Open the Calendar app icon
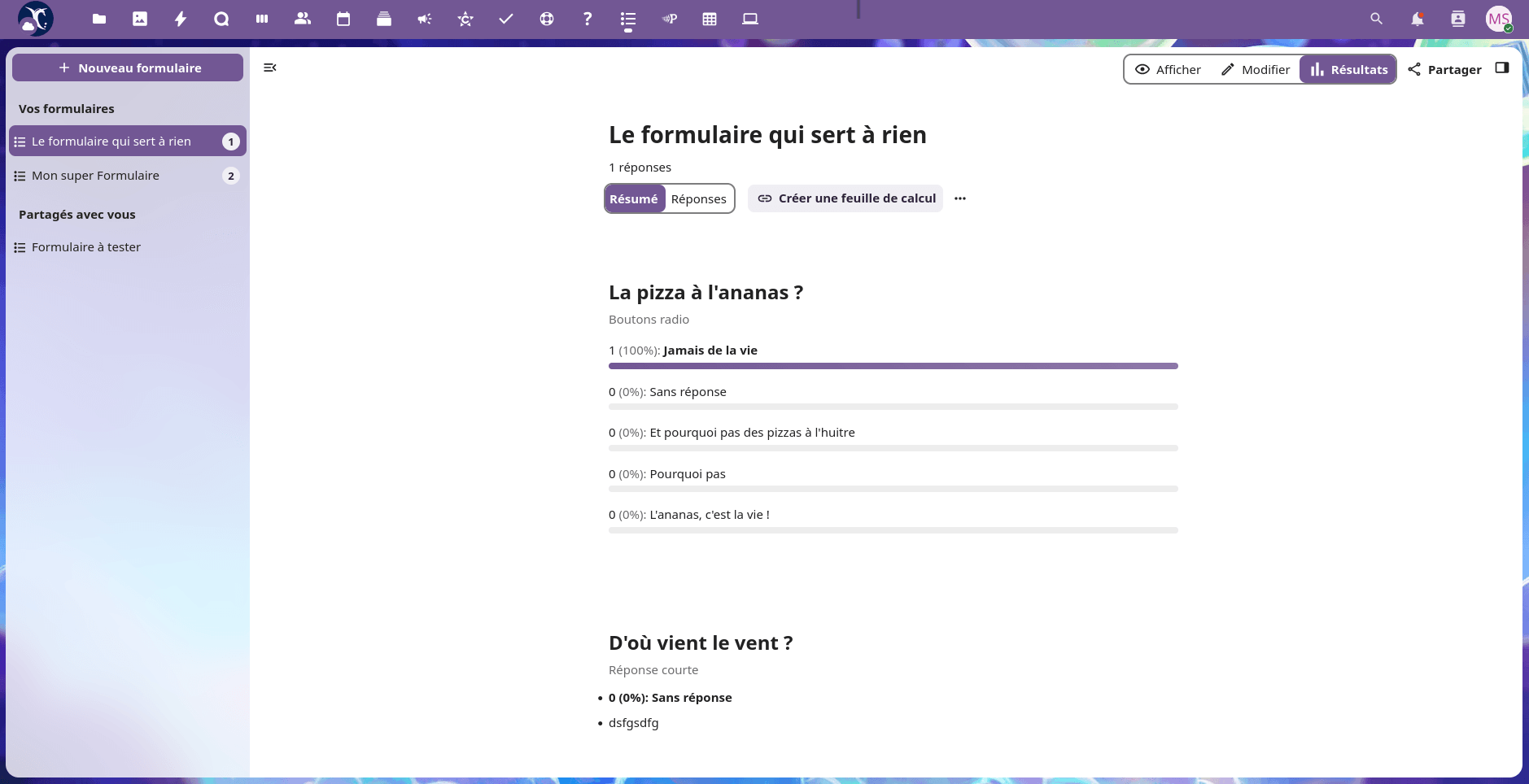Viewport: 1529px width, 784px height. point(343,19)
